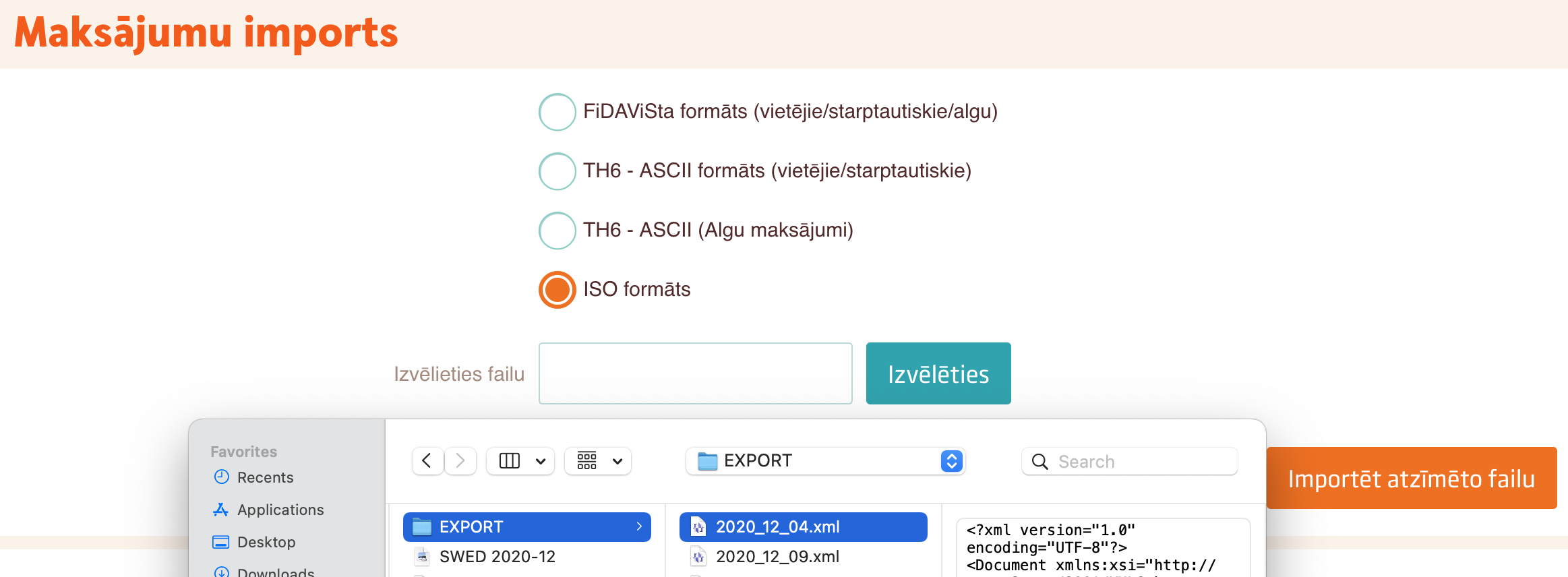
Task: Select the SWED 2020-12 item
Action: pyautogui.click(x=497, y=557)
